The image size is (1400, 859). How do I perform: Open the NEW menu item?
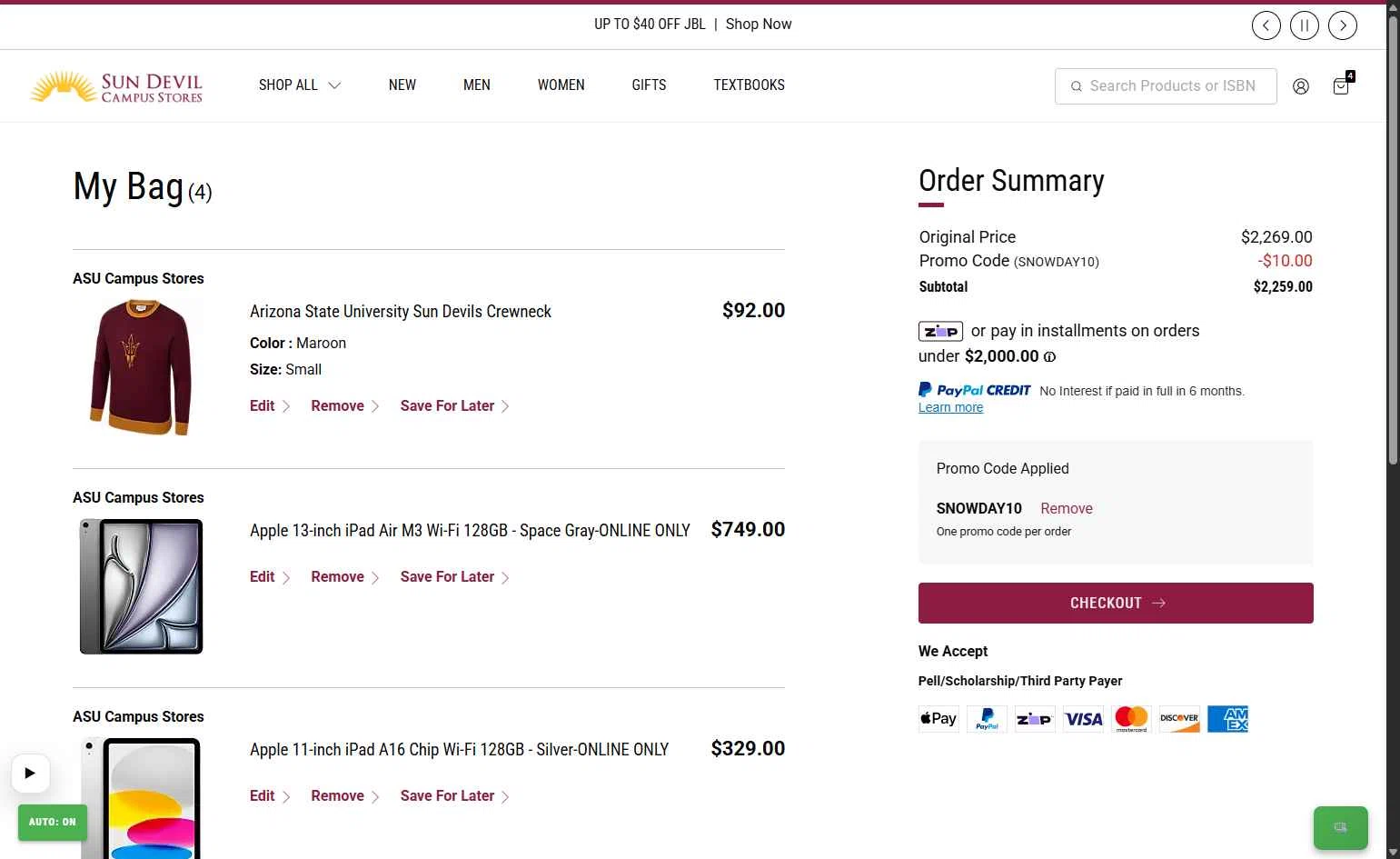[402, 85]
